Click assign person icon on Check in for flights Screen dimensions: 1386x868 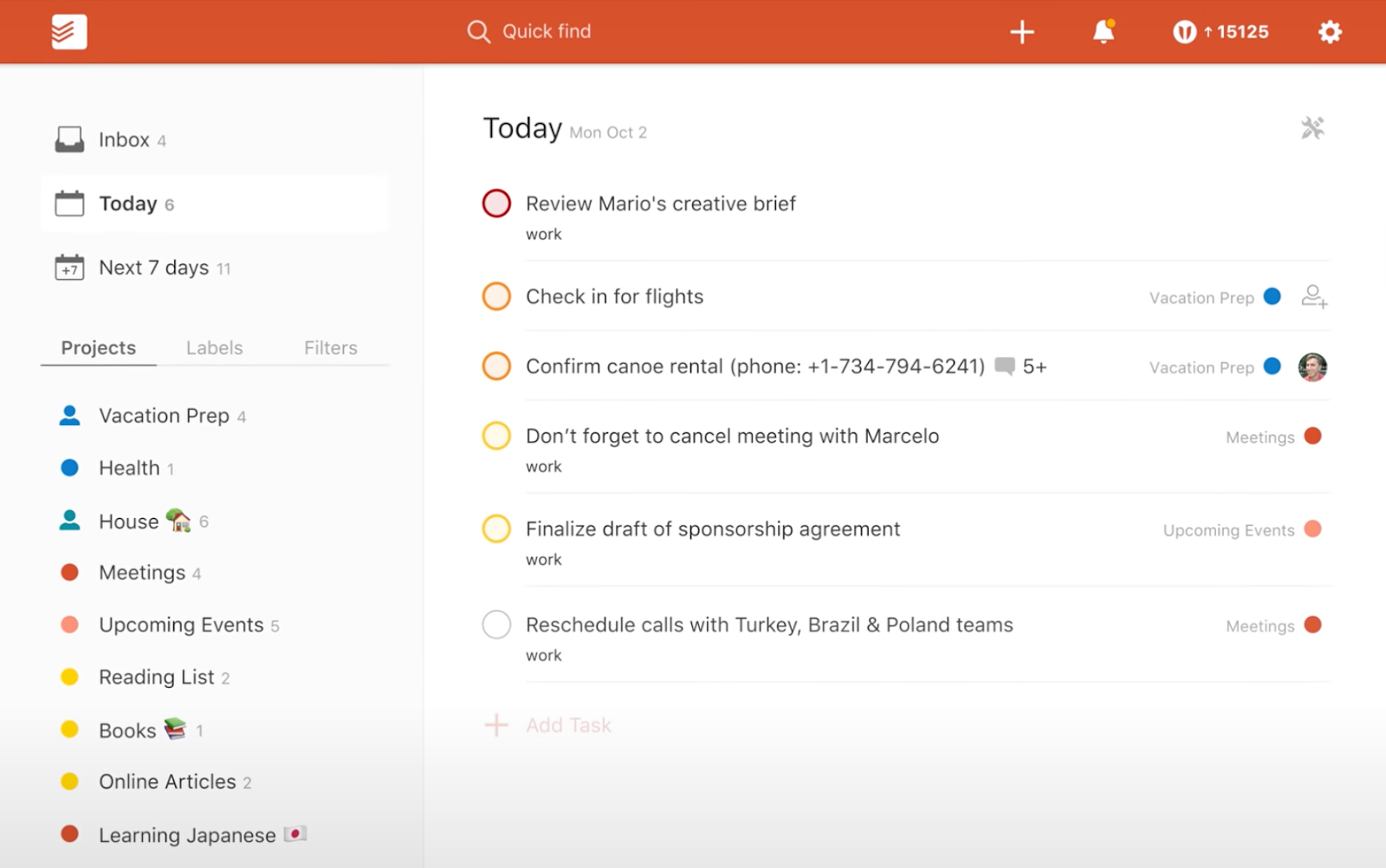pos(1313,297)
